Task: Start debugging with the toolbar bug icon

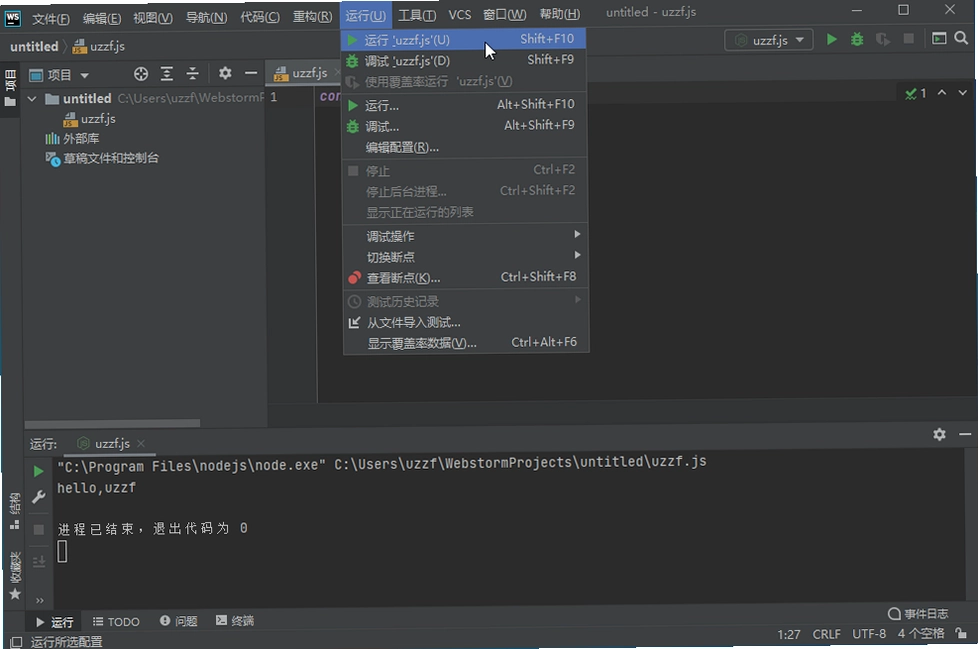Action: click(x=857, y=40)
